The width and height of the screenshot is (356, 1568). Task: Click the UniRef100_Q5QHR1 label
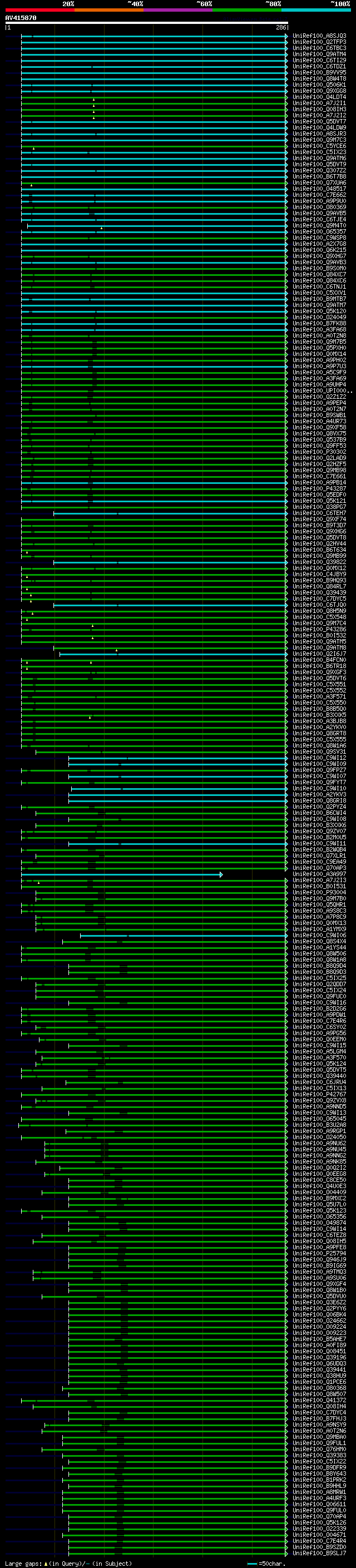[x=319, y=905]
